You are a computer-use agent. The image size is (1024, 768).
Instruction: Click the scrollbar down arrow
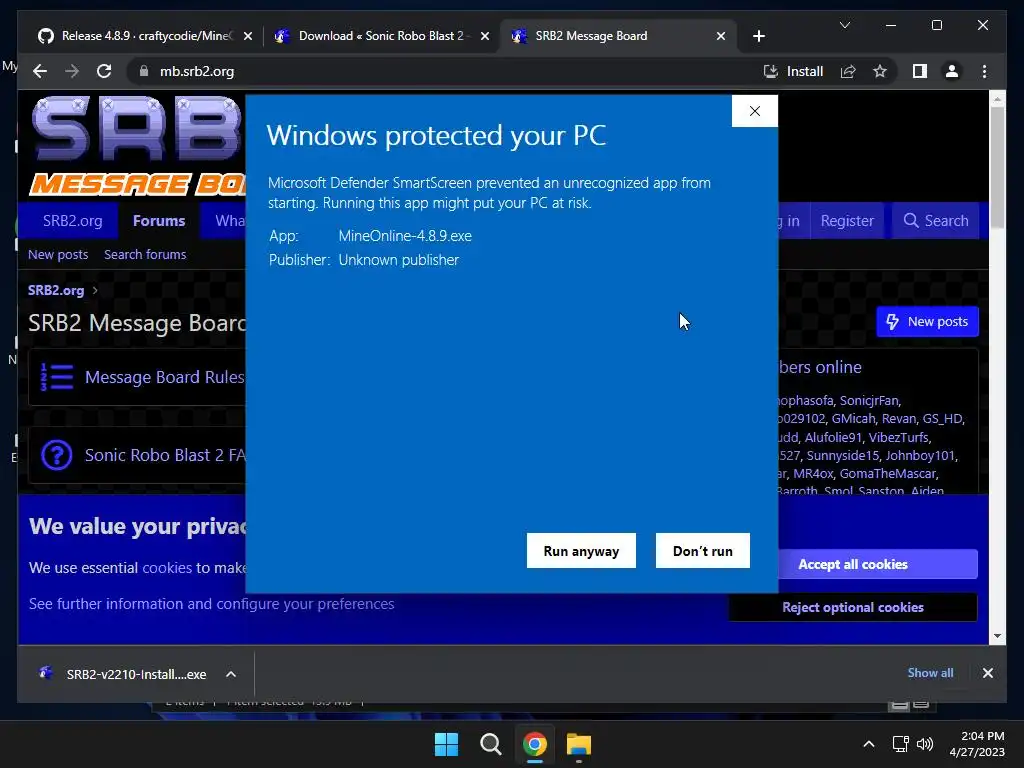[x=997, y=635]
